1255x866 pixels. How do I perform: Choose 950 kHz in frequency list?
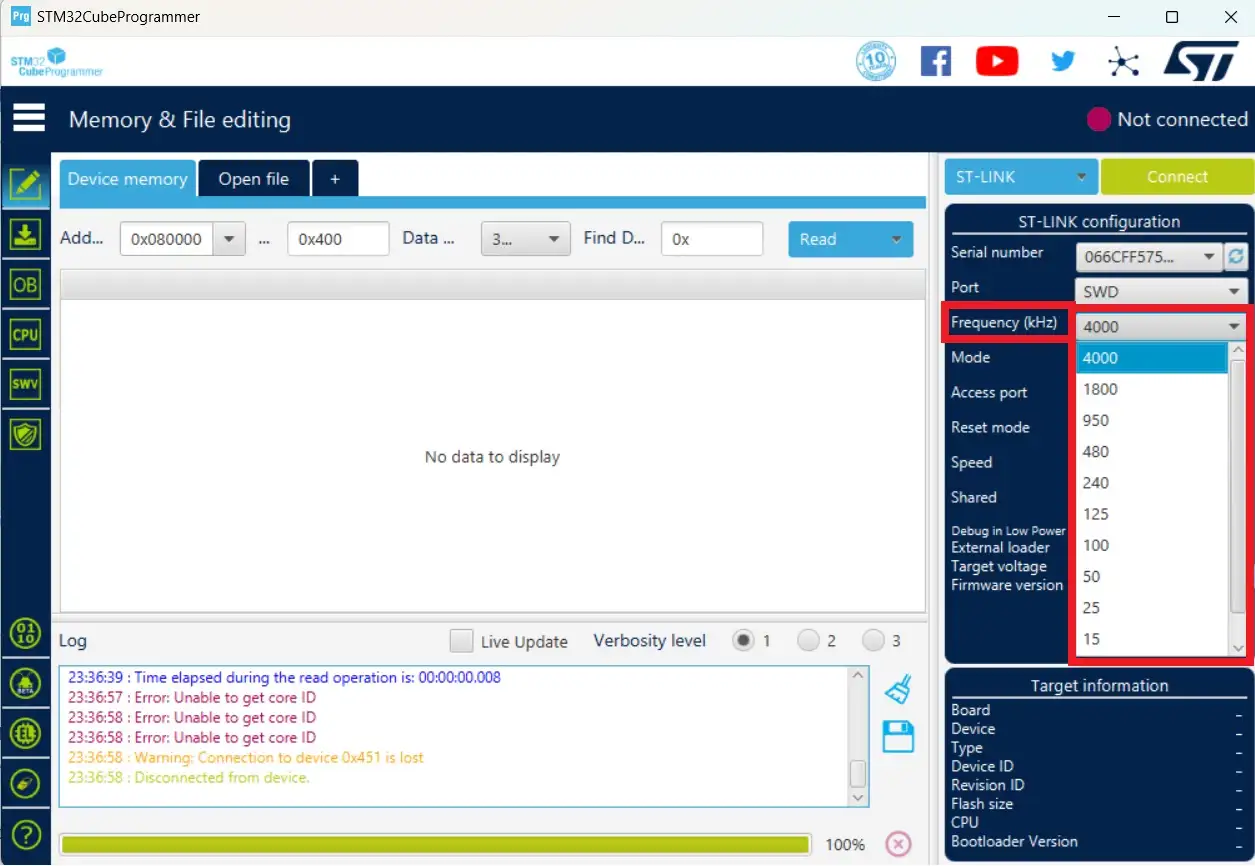(x=1152, y=420)
